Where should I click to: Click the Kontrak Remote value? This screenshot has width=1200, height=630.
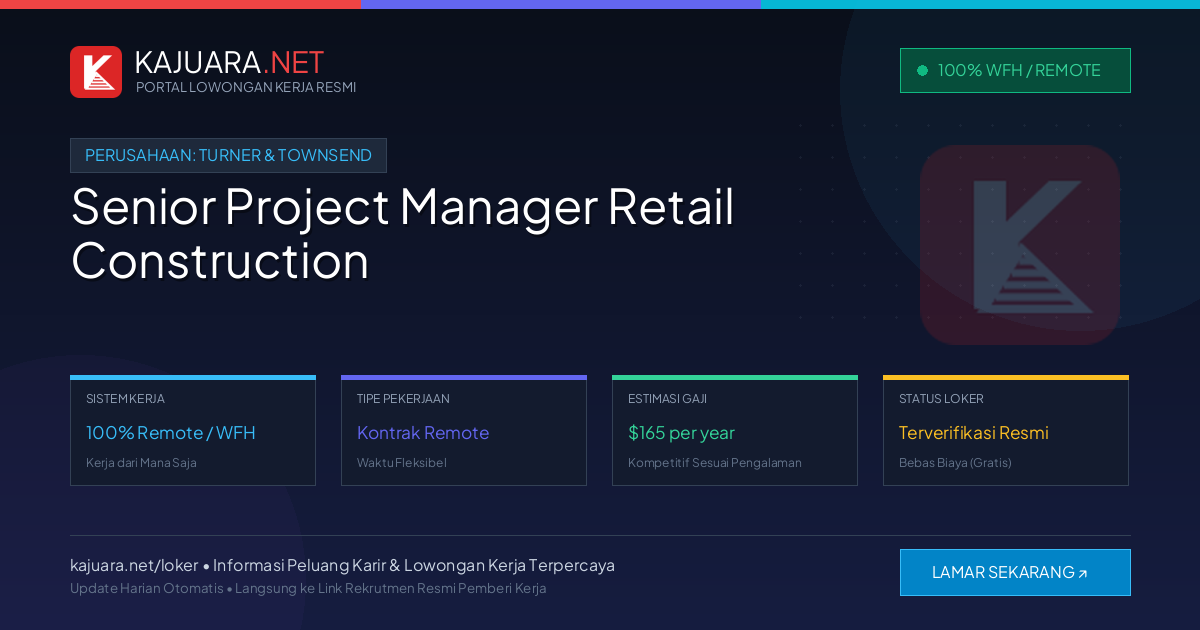point(423,433)
